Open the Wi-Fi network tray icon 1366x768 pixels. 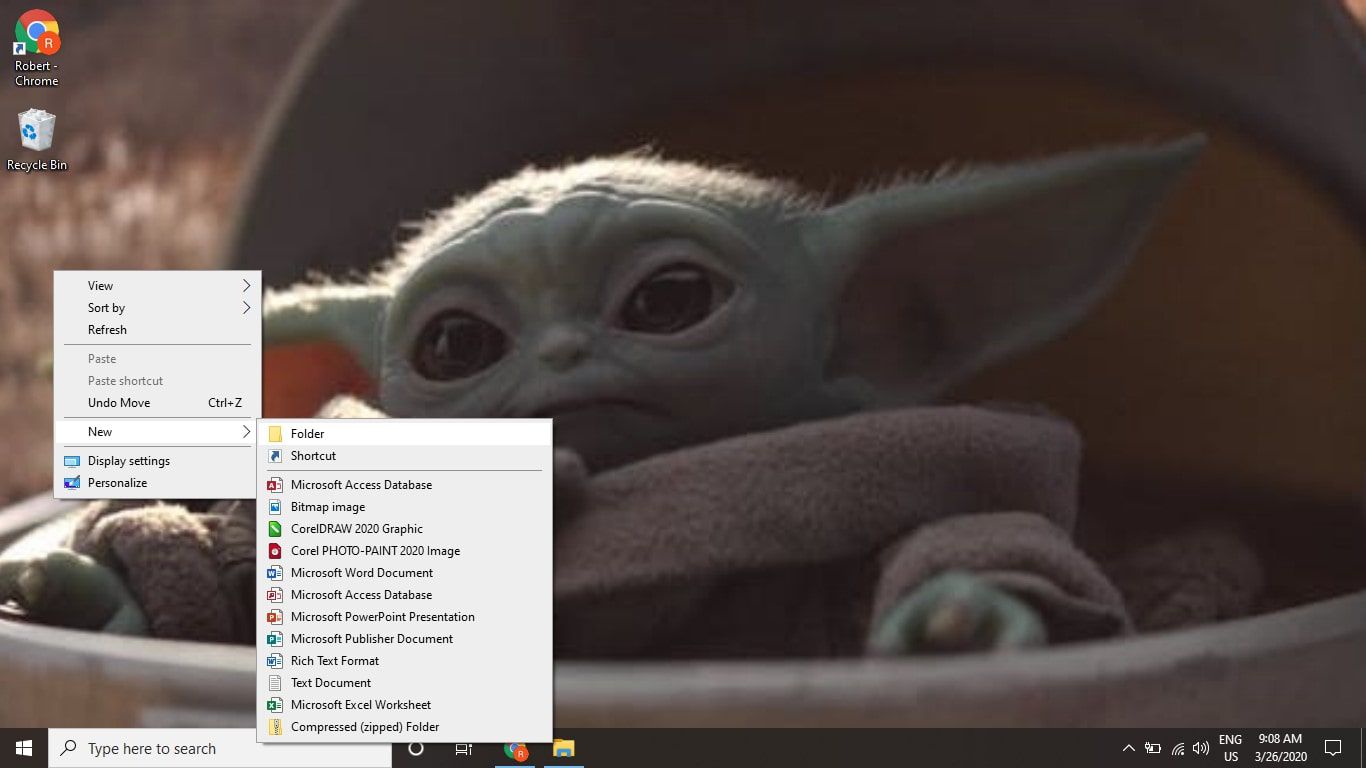coord(1178,748)
